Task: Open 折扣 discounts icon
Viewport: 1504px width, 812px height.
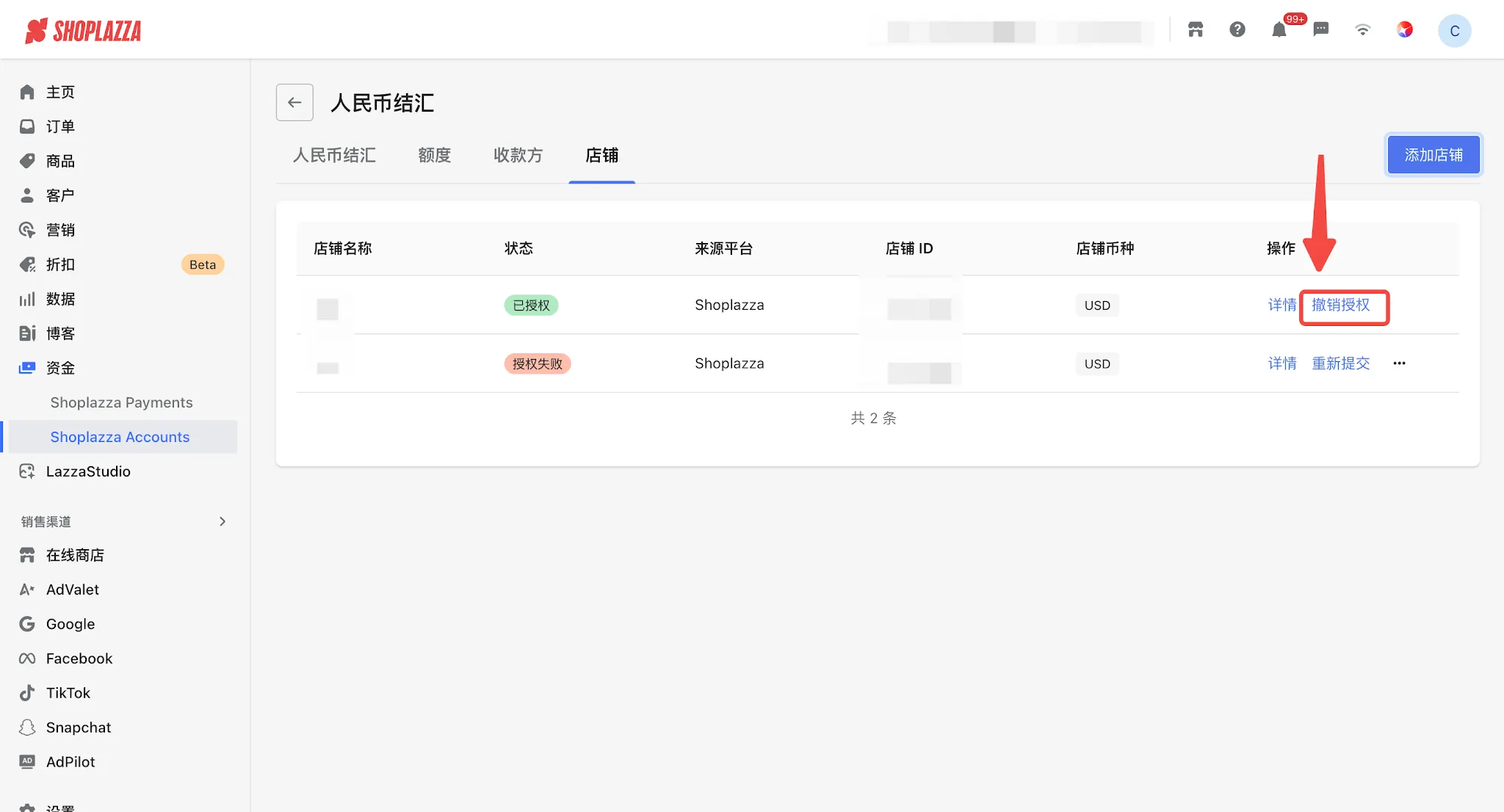Action: [x=27, y=264]
